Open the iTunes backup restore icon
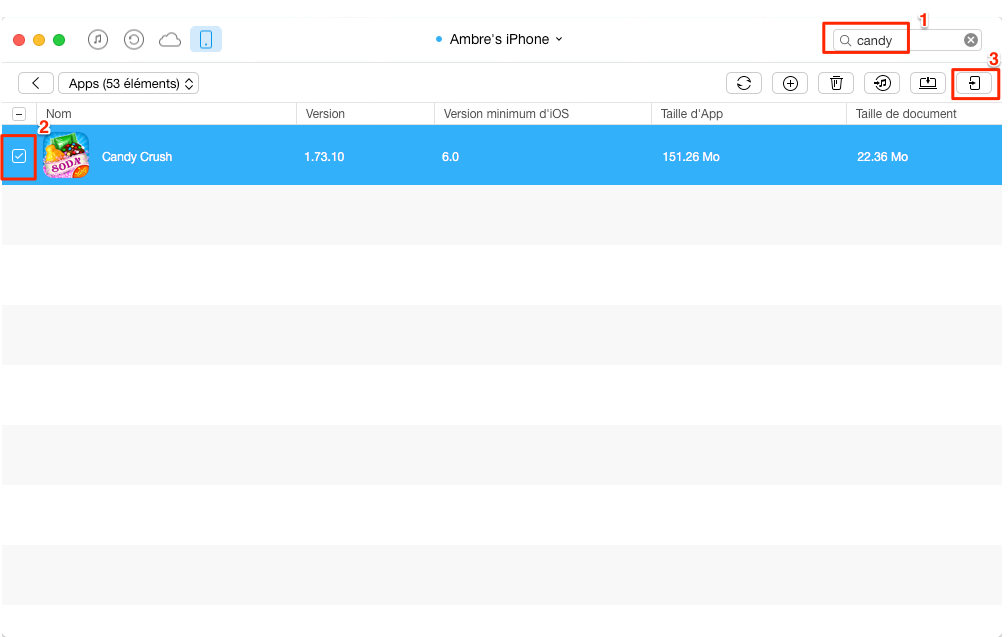1008x637 pixels. pyautogui.click(x=134, y=40)
